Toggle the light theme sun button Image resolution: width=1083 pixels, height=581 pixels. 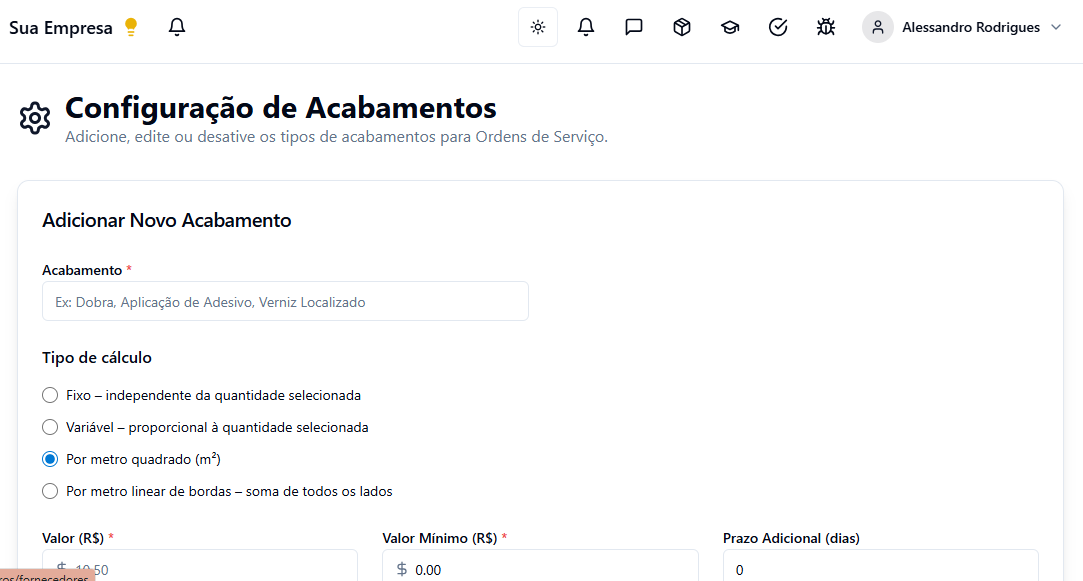[x=538, y=27]
